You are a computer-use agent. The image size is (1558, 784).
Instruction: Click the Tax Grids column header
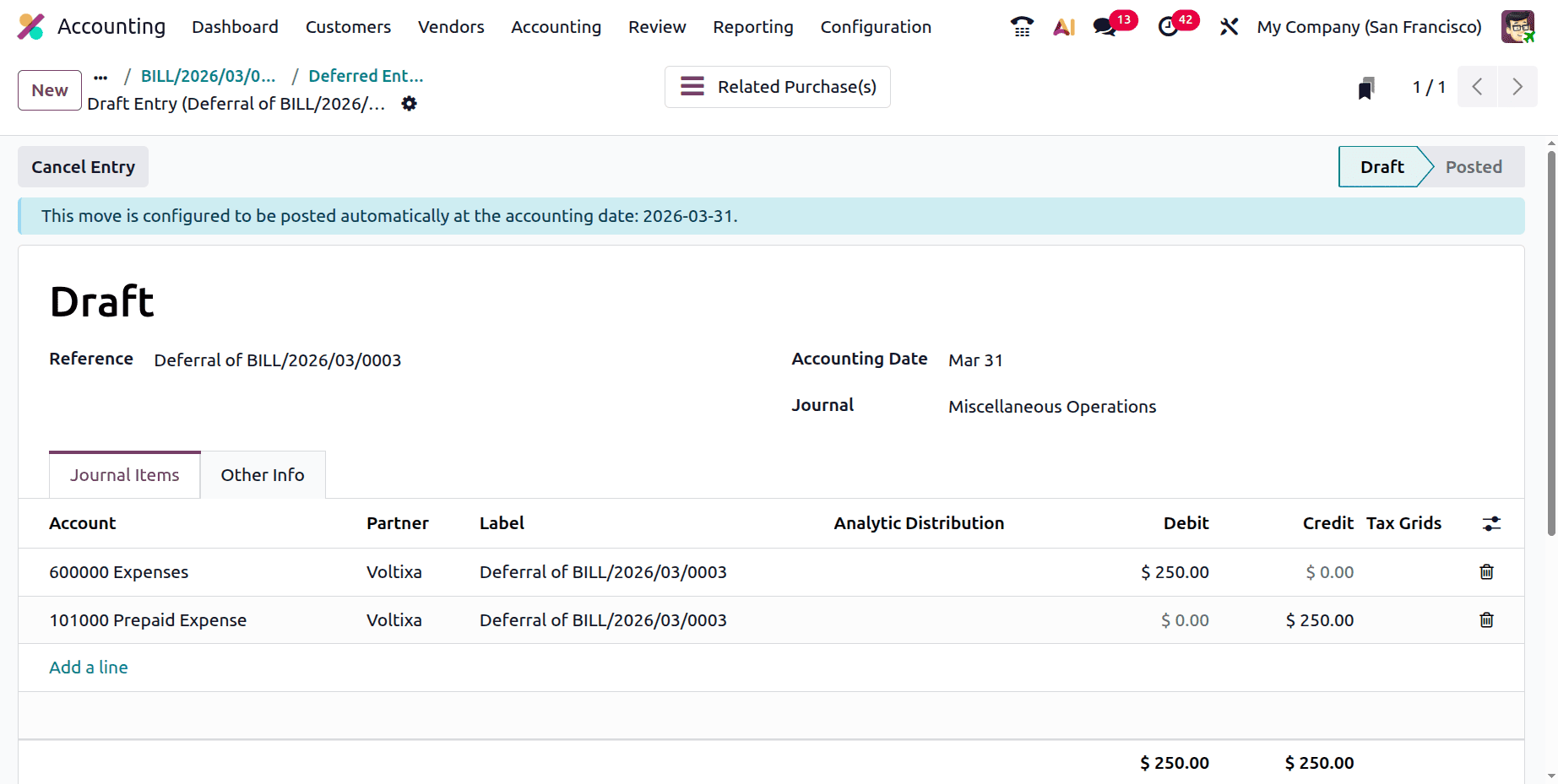tap(1403, 523)
